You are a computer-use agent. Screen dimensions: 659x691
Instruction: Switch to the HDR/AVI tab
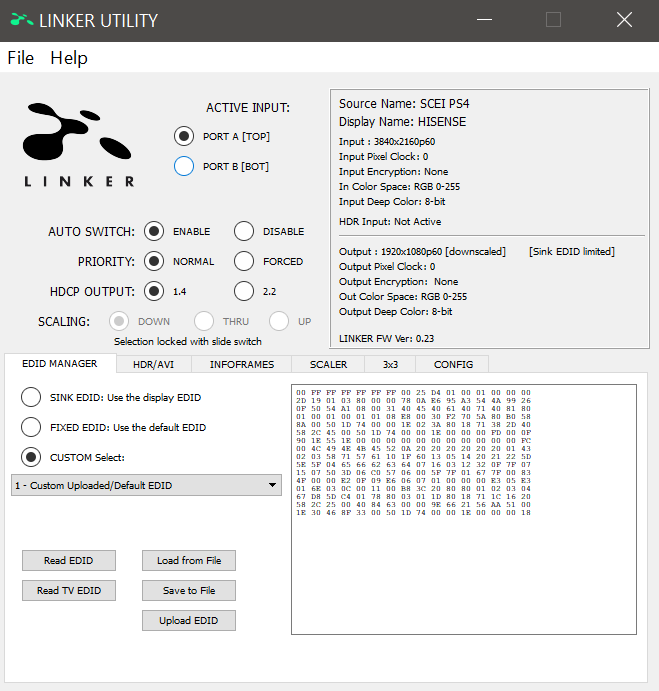153,365
